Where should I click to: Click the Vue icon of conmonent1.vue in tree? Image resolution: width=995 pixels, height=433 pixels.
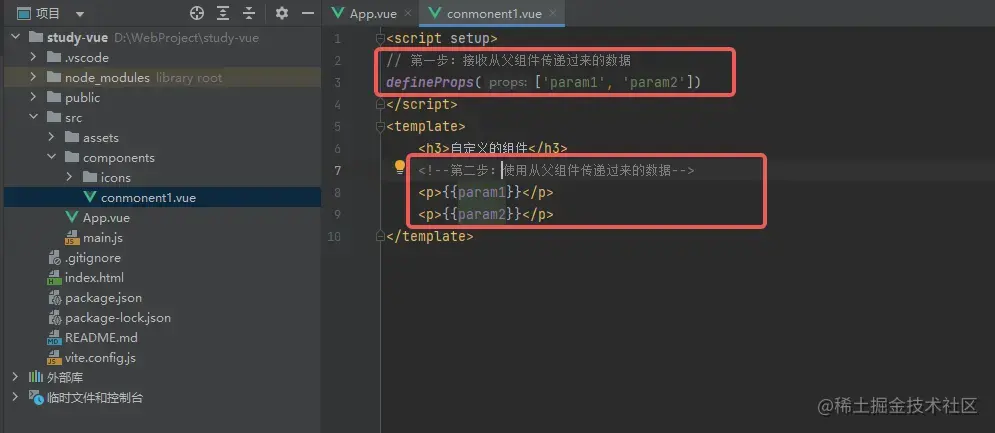[x=89, y=197]
